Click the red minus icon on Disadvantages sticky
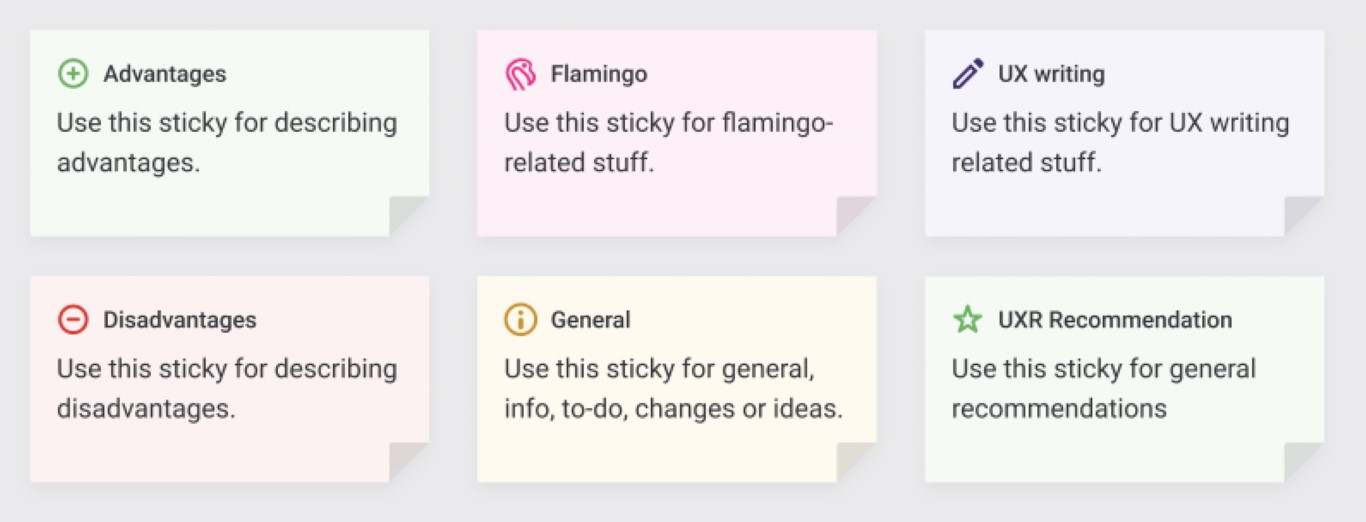This screenshot has height=522, width=1366. (x=73, y=320)
